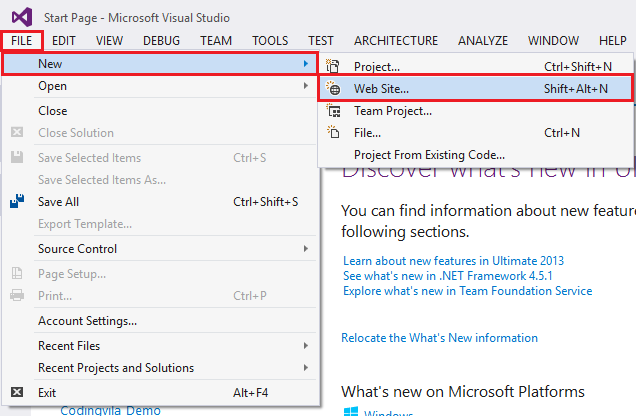The width and height of the screenshot is (636, 416).
Task: Open Learn about new features in Ultimate 2013
Action: (x=453, y=260)
